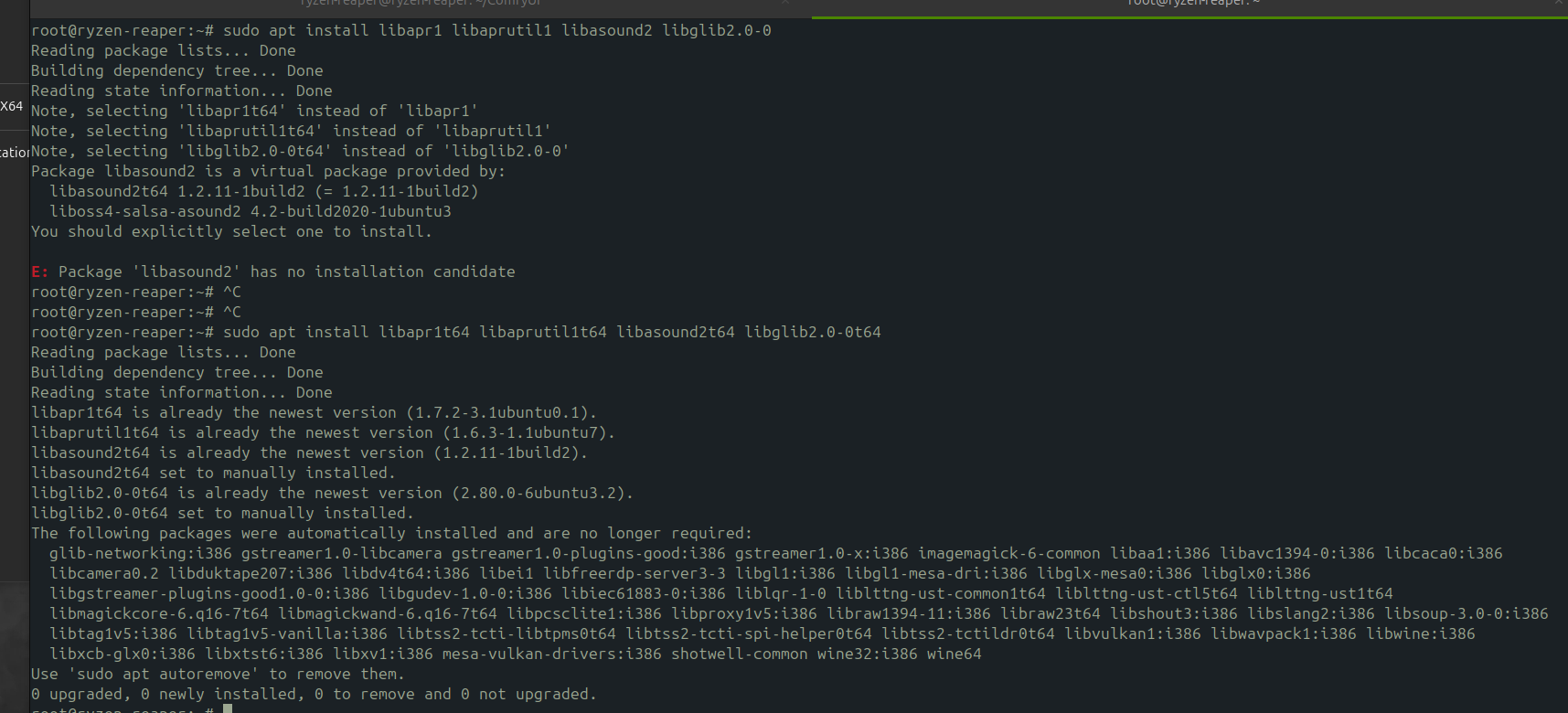Click the 'libglib2.0-0t64 set to manually installed' line
This screenshot has width=1568, height=713.
[222, 513]
